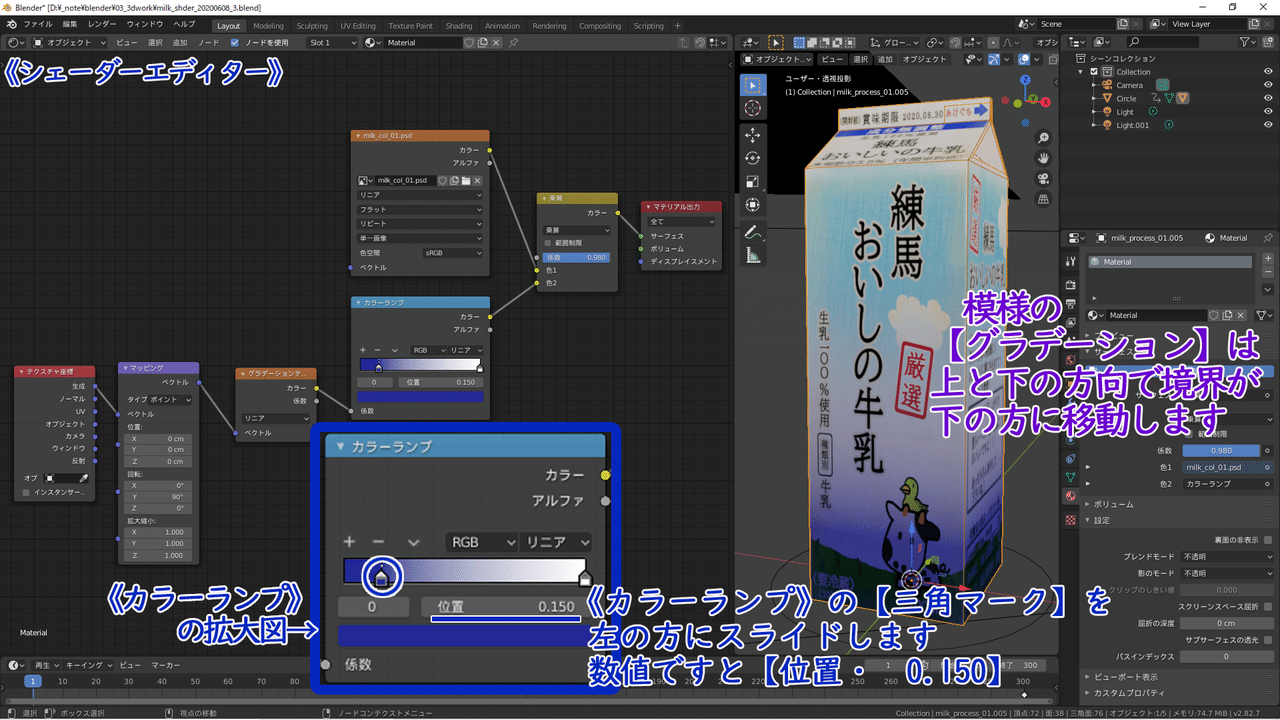Screen dimensions: 1280x720
Task: Open Color Ramp RGB mode dropdown
Action: (426, 350)
